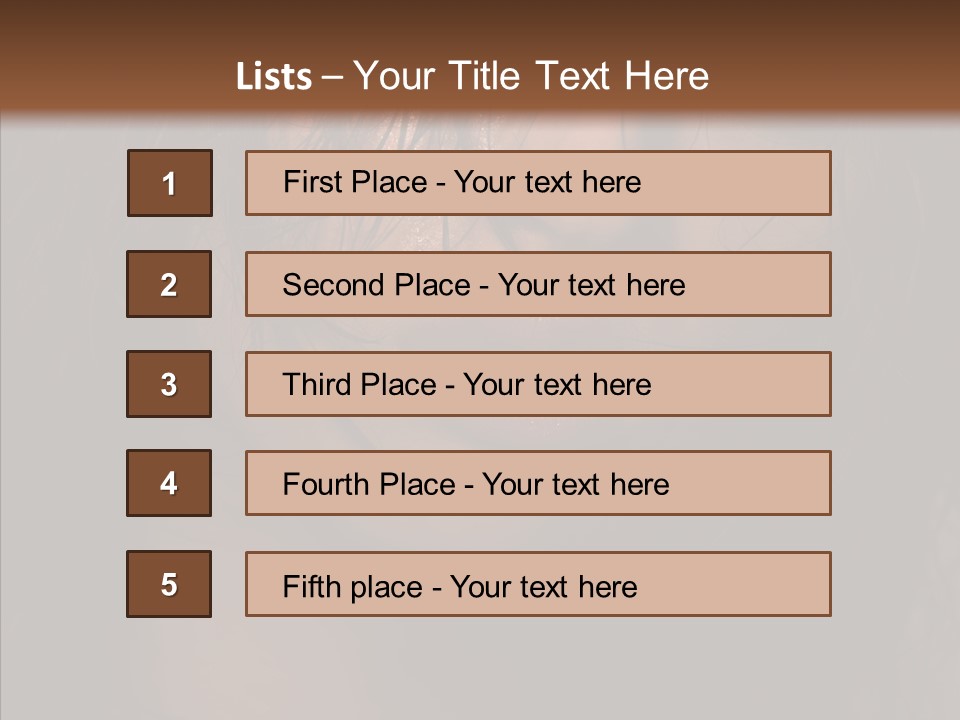
Task: Click the word 'Third' in the list
Action: 320,385
